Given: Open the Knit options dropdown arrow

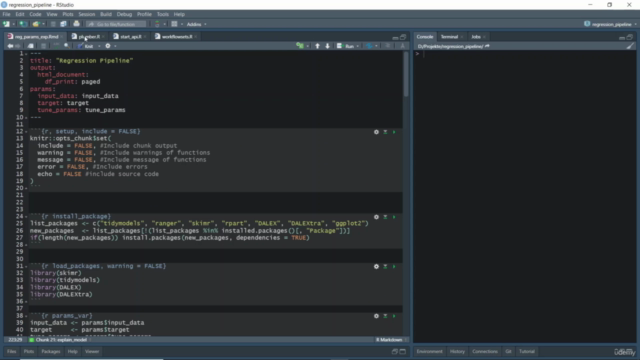Looking at the screenshot, I should click(99, 47).
